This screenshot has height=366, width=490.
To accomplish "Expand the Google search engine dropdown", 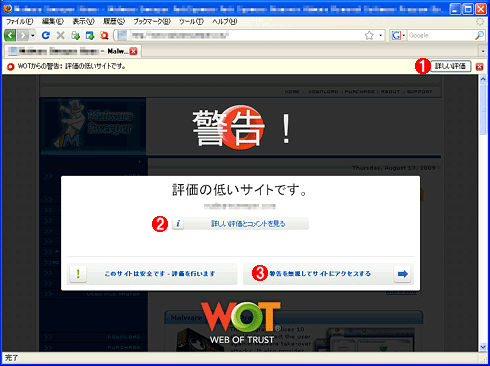I will tap(398, 35).
